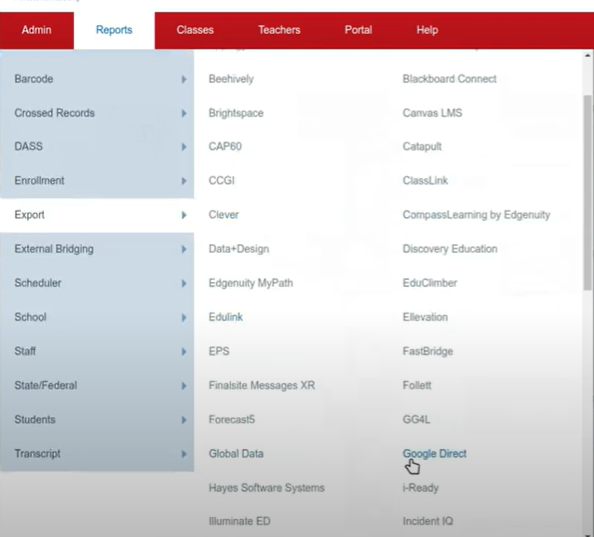Select the i-Ready export

coord(420,487)
